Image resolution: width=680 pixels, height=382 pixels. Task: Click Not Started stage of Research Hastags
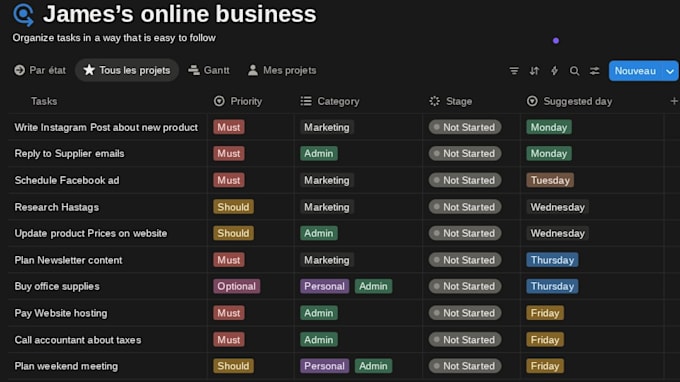pyautogui.click(x=465, y=207)
